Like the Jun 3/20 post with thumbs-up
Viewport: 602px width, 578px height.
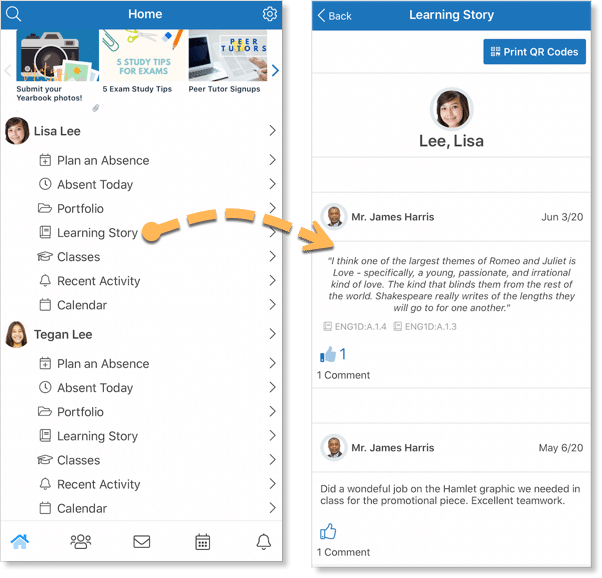pos(328,354)
